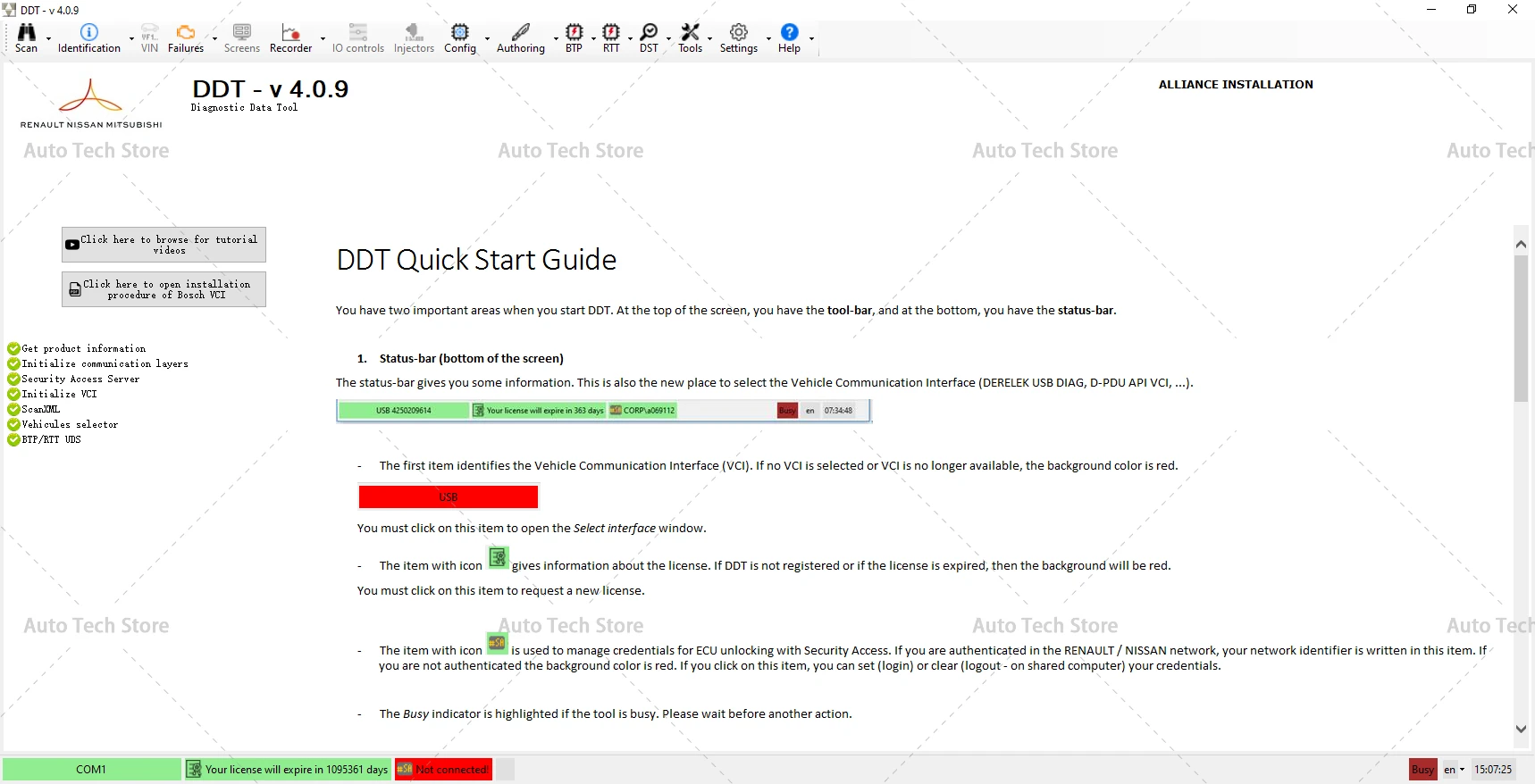This screenshot has width=1535, height=784.
Task: Click the status-bar example image in guide
Action: pyautogui.click(x=604, y=411)
